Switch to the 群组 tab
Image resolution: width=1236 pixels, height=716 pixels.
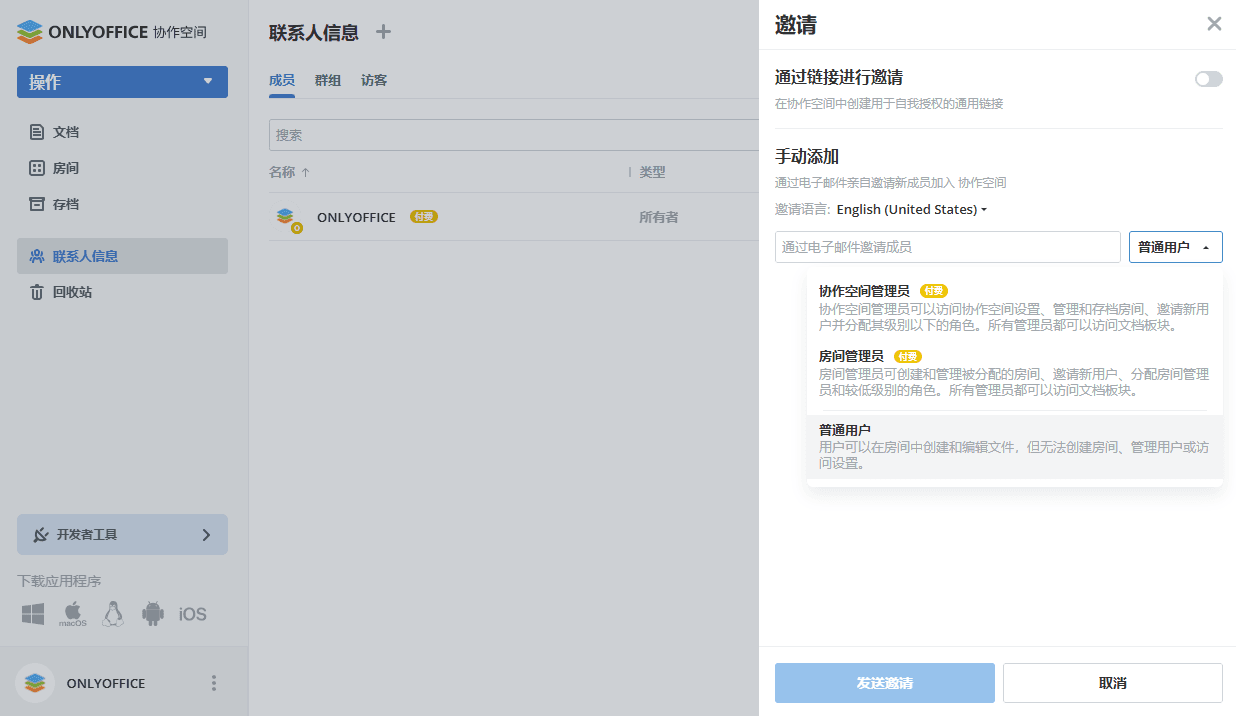(328, 80)
